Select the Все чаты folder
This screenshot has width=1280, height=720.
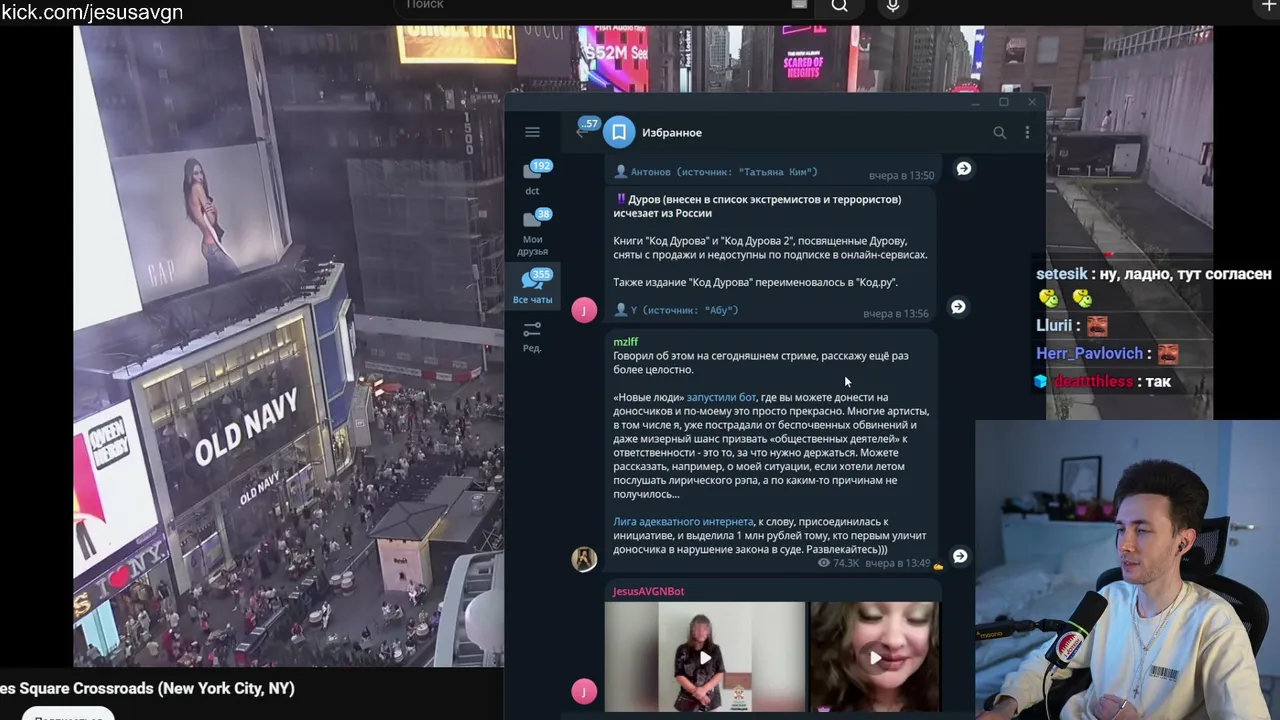532,287
